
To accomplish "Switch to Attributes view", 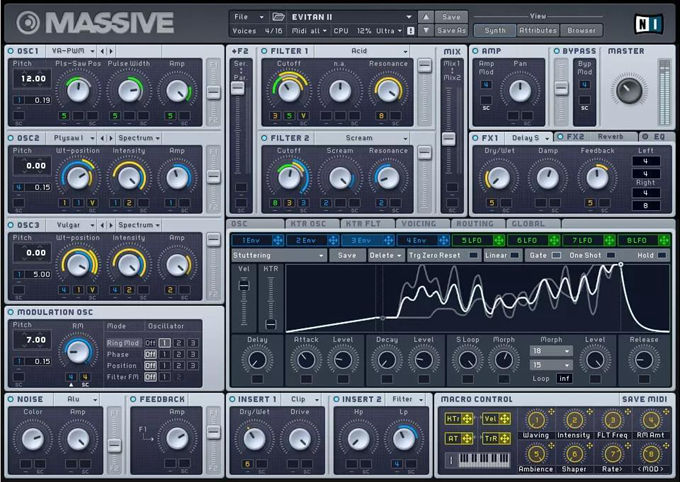I will (538, 30).
